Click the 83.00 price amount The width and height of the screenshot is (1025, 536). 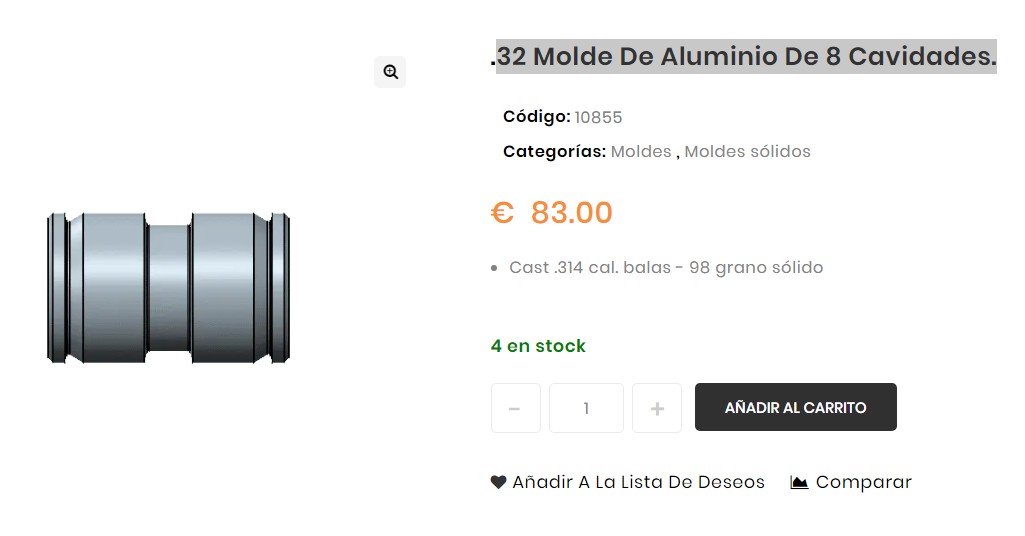point(571,213)
